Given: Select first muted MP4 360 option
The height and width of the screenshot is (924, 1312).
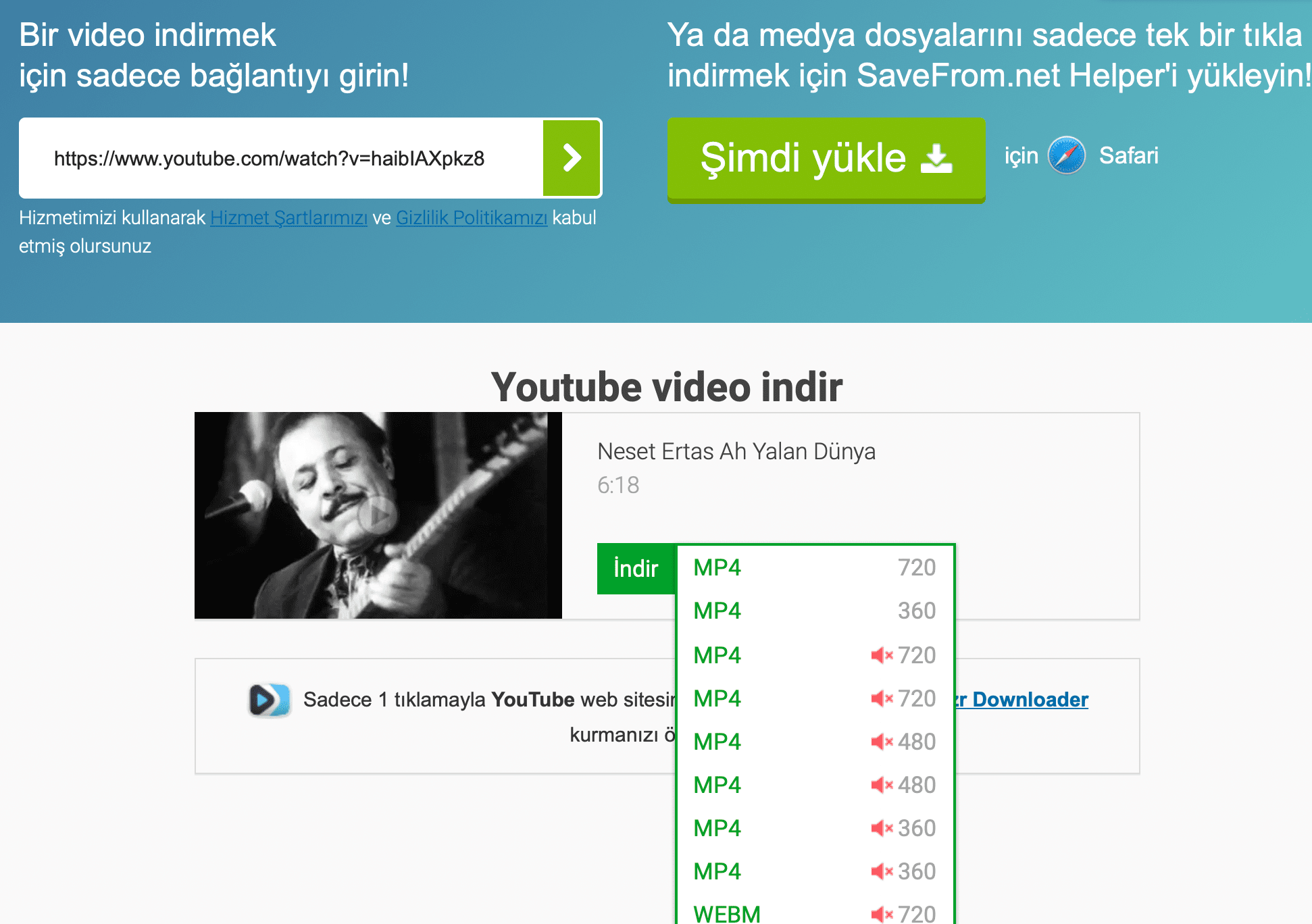Looking at the screenshot, I should pyautogui.click(x=815, y=828).
